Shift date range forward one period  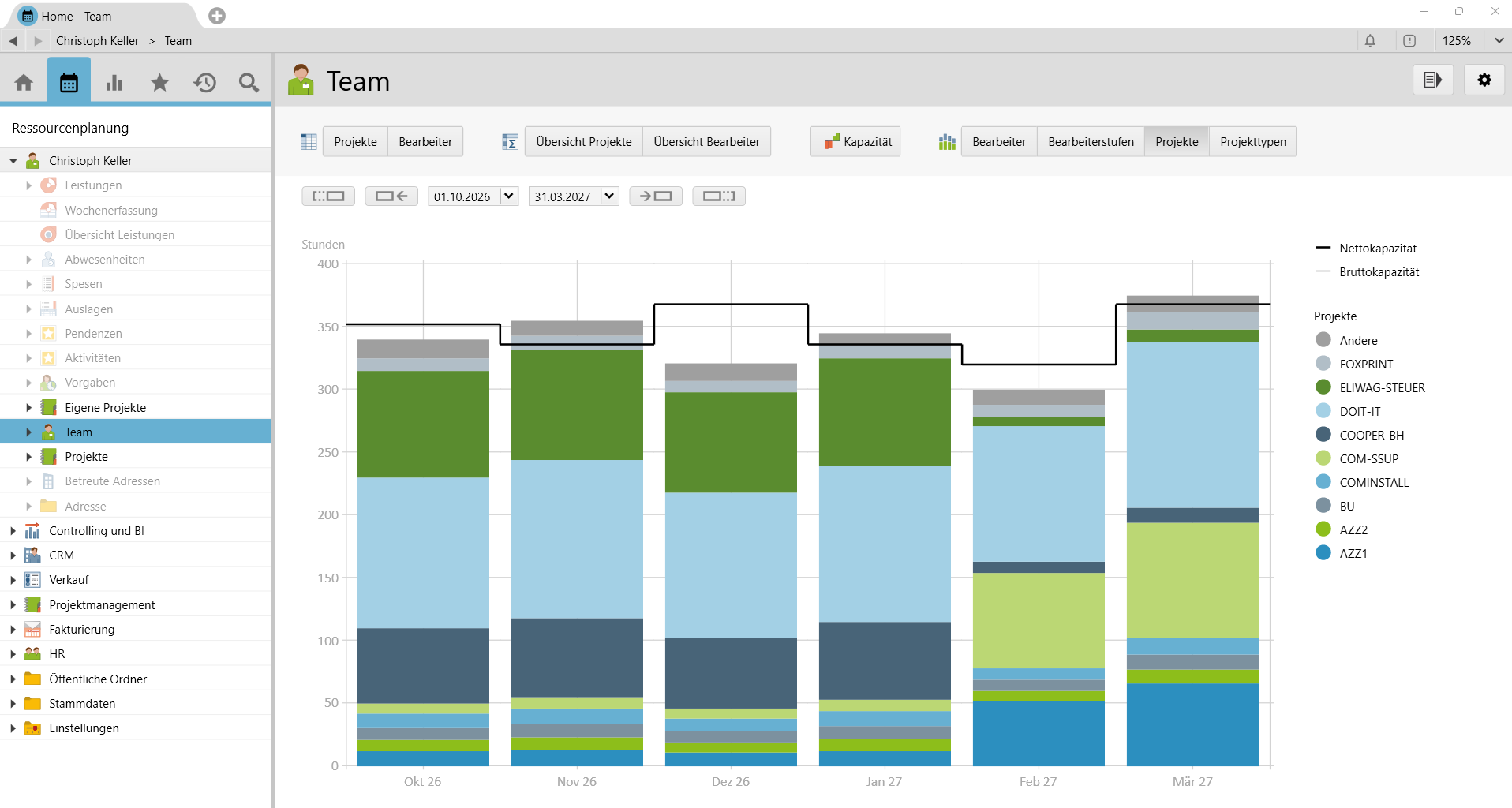coord(656,196)
